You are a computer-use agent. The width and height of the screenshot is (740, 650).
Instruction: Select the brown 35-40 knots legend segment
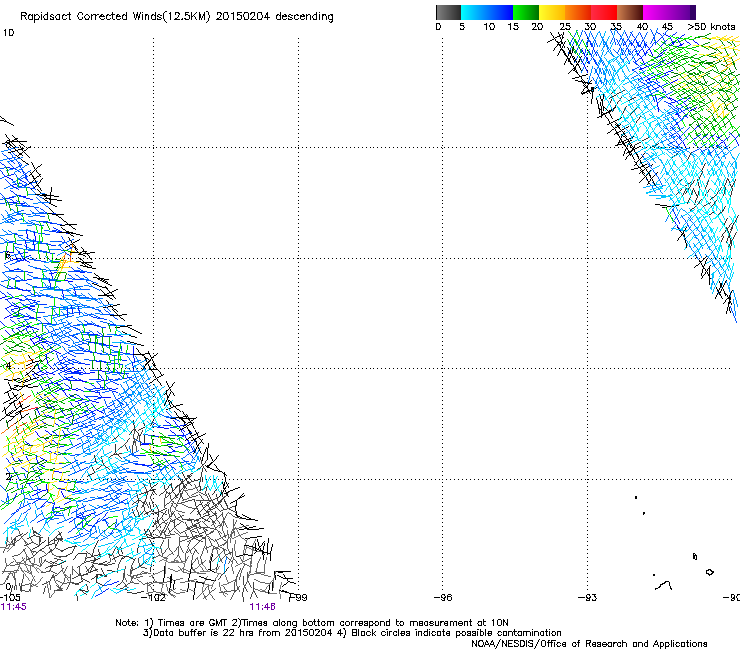tap(630, 12)
